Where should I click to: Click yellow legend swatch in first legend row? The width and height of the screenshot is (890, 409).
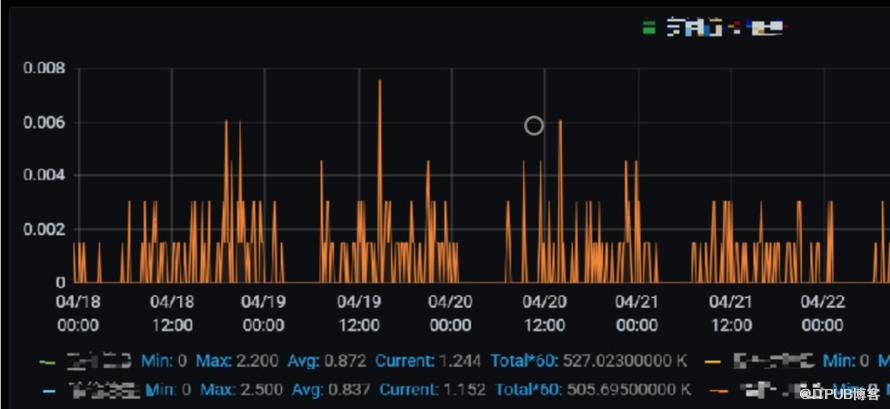tap(713, 360)
